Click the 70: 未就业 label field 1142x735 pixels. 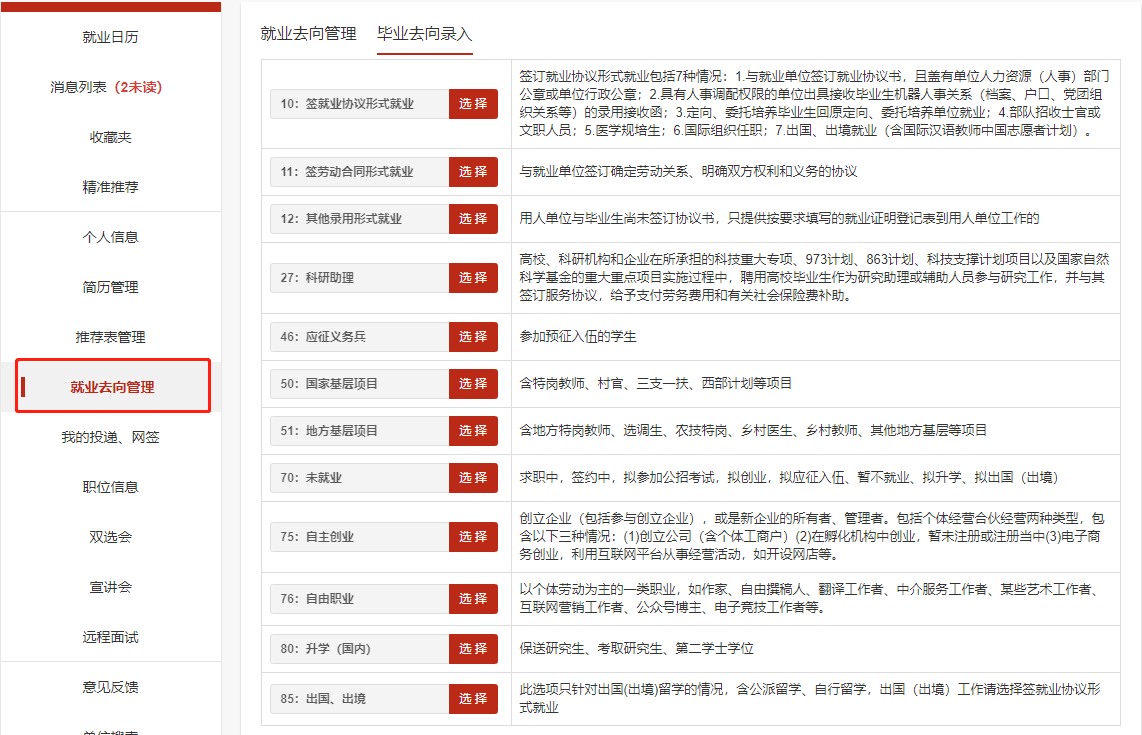359,478
